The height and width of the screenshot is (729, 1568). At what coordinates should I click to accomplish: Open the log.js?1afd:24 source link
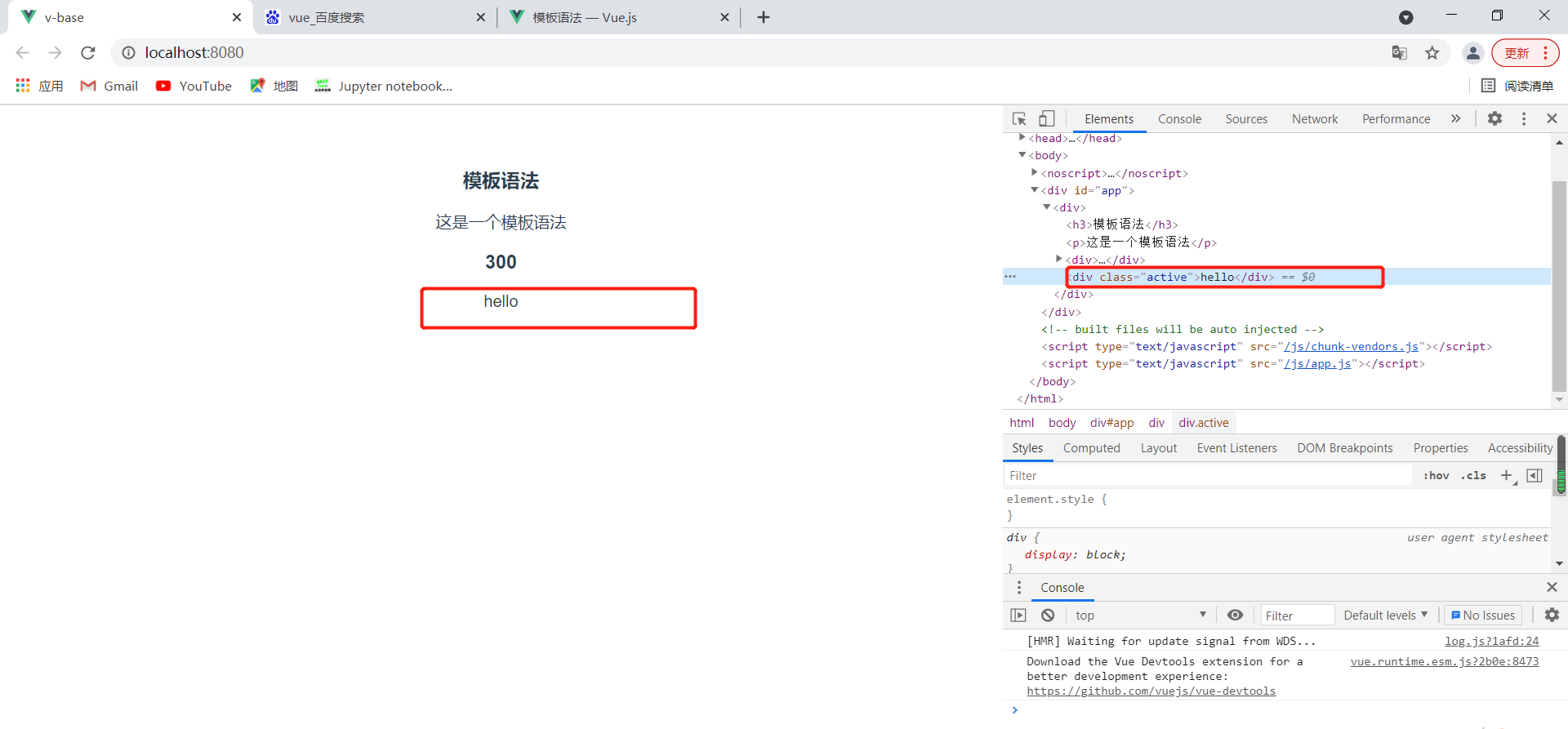pyautogui.click(x=1491, y=641)
